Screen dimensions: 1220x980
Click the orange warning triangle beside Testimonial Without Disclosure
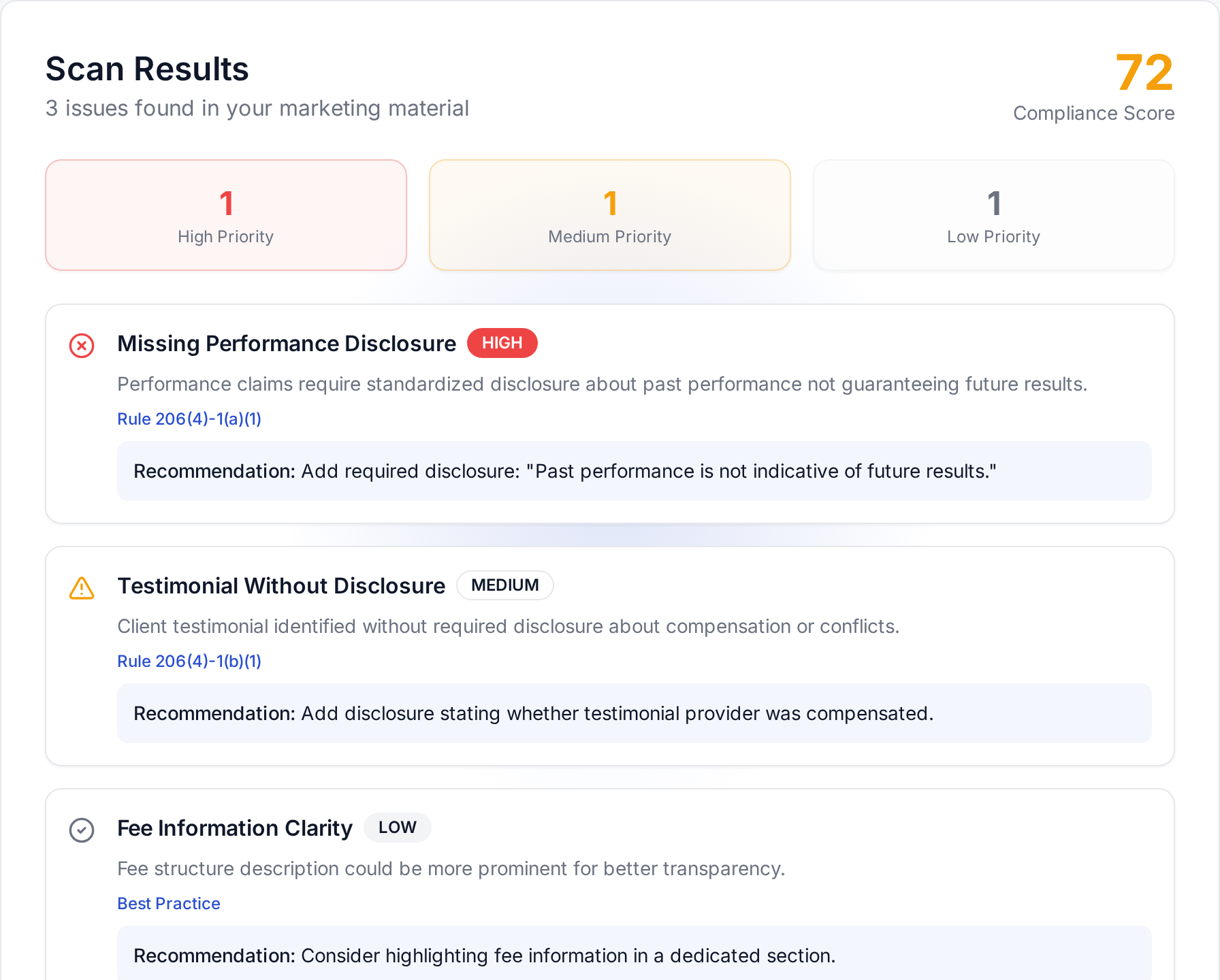click(82, 588)
